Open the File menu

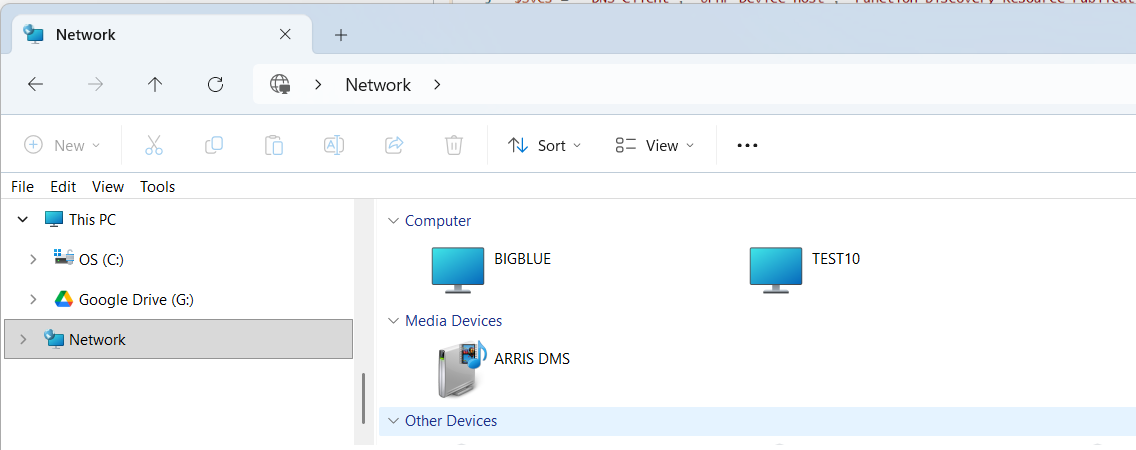pyautogui.click(x=22, y=186)
